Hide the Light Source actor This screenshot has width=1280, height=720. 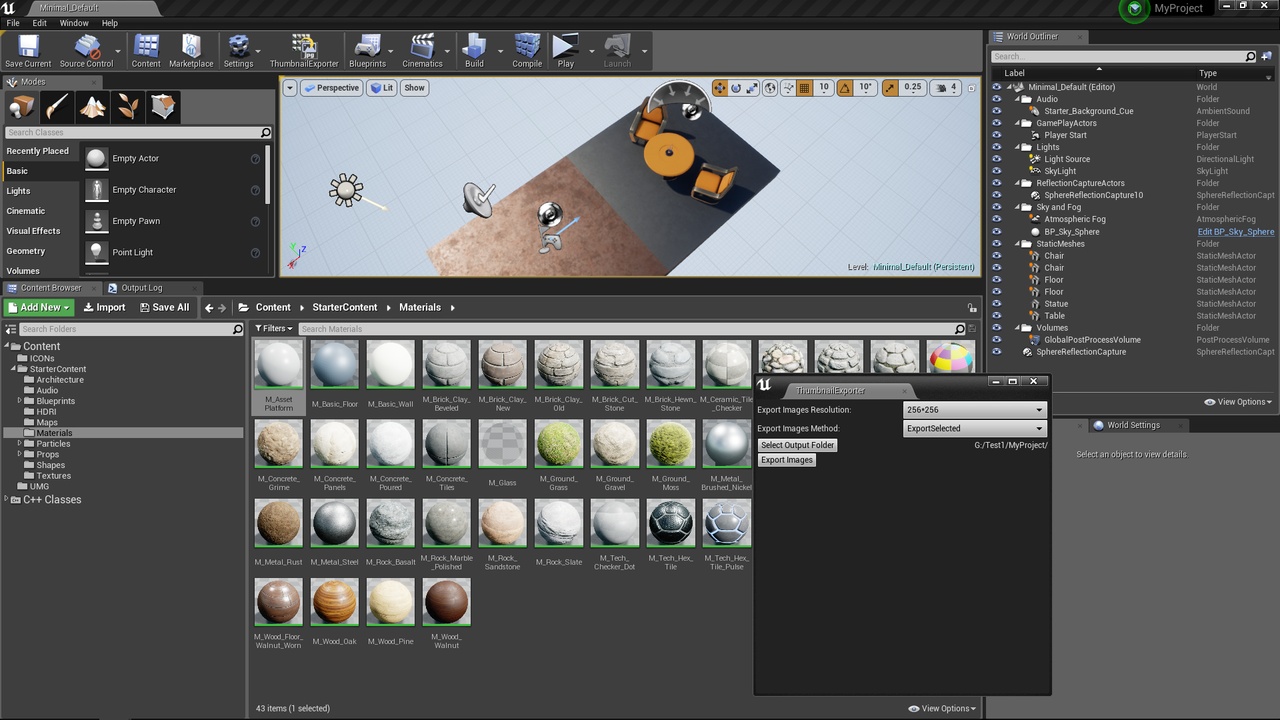[x=996, y=159]
